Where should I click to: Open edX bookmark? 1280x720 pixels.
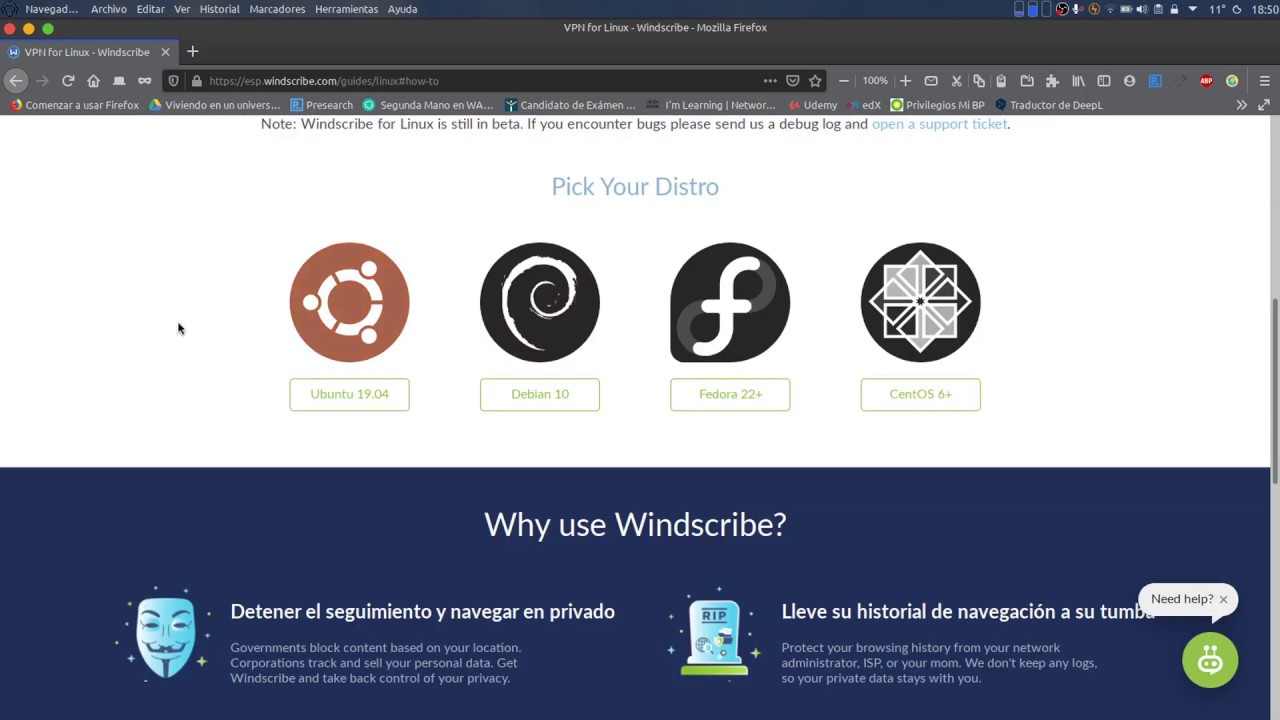[864, 105]
